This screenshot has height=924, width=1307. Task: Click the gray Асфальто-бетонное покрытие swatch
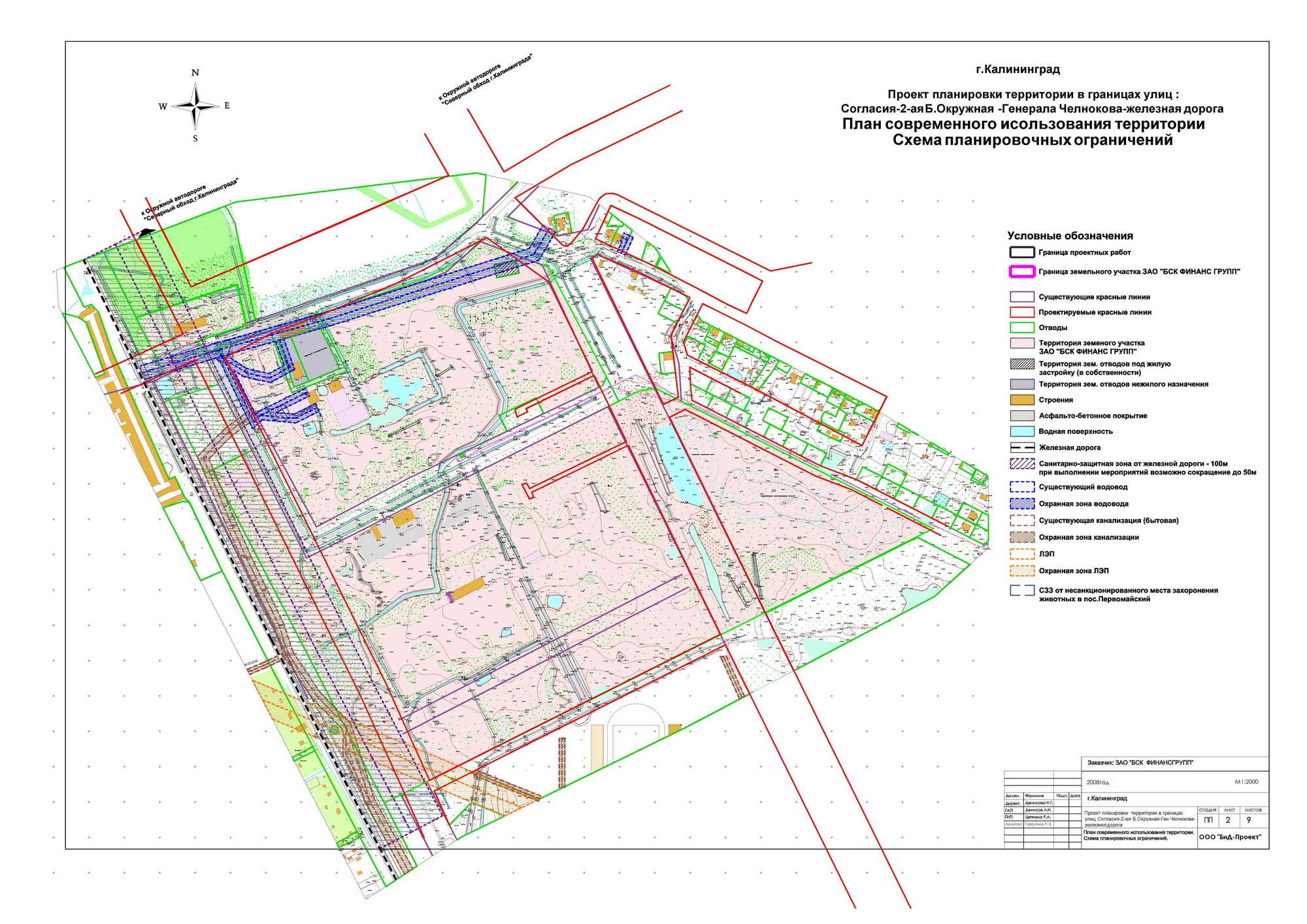1022,416
